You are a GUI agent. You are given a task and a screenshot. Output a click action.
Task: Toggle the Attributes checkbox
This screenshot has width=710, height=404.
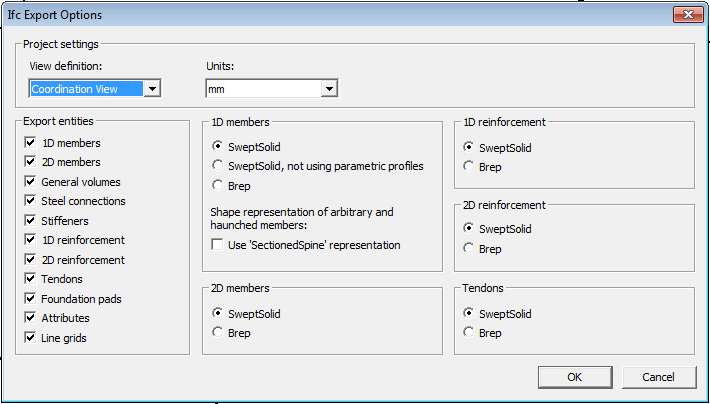tap(30, 318)
